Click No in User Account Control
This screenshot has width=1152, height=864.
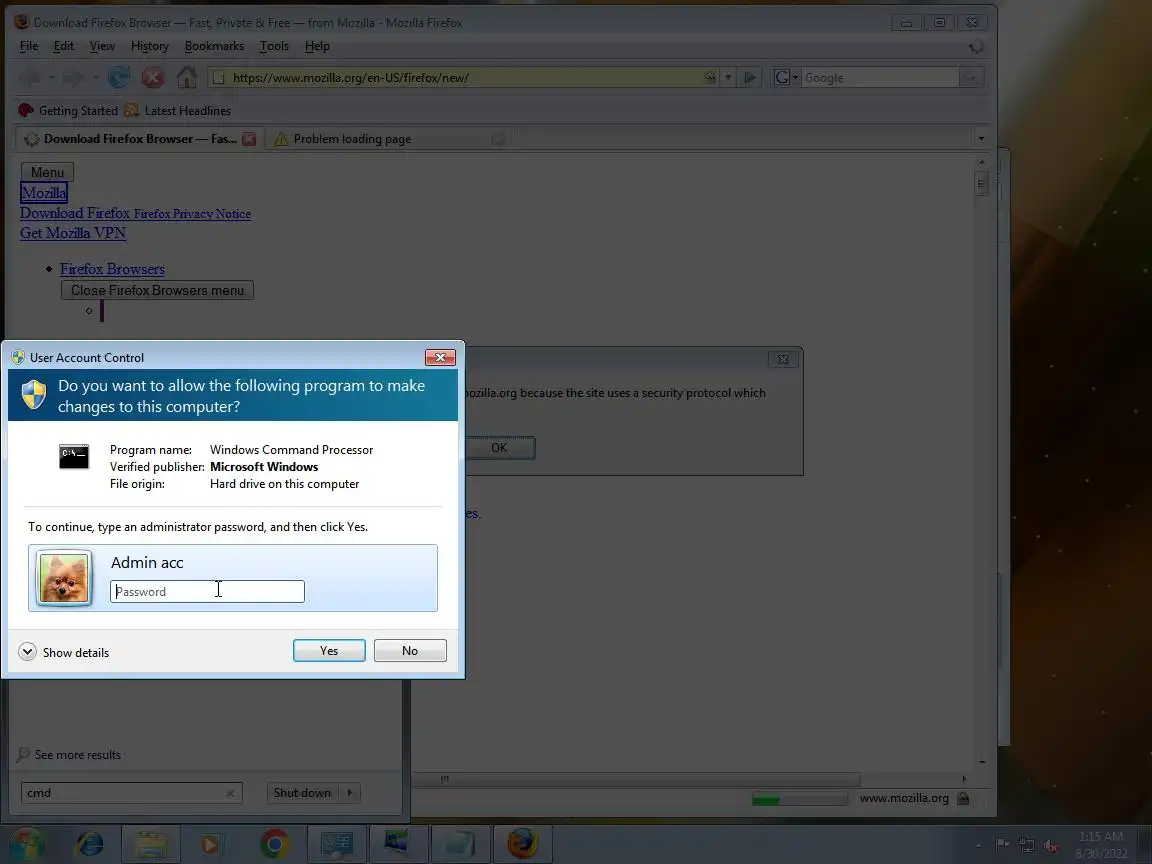[x=410, y=650]
